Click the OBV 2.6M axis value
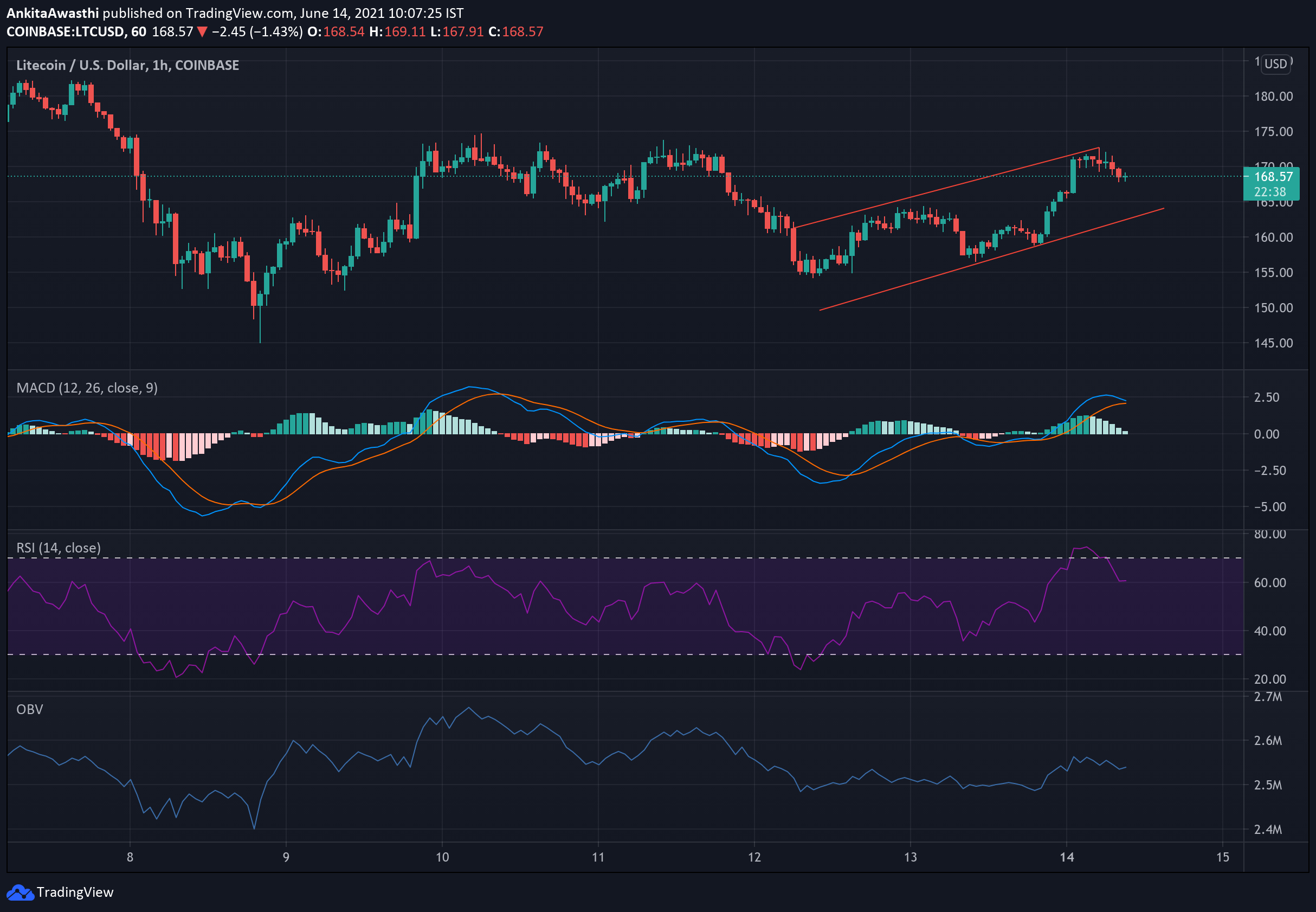Viewport: 1316px width, 912px height. (x=1268, y=741)
